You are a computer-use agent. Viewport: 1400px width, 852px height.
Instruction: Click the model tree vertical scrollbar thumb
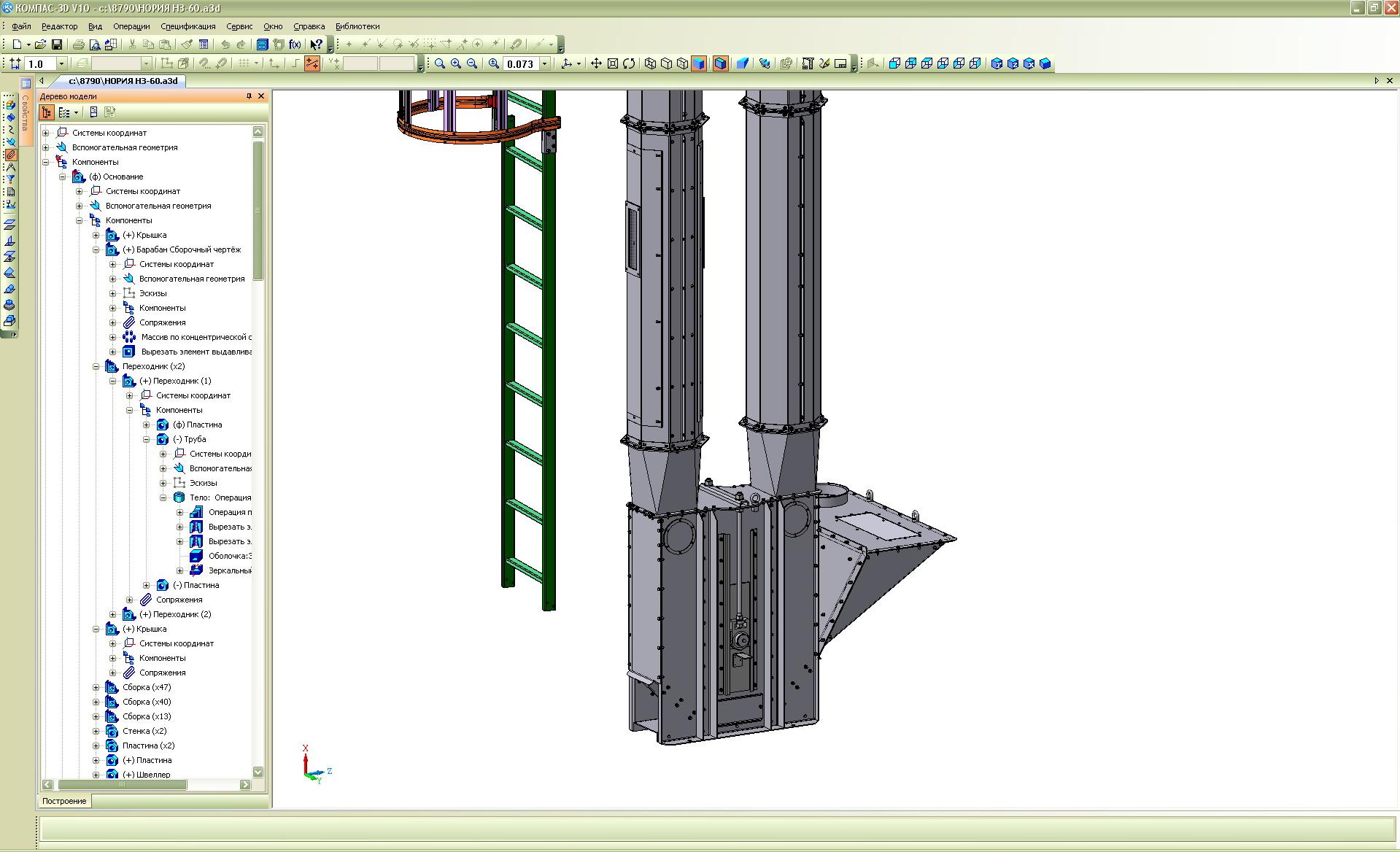tap(258, 210)
